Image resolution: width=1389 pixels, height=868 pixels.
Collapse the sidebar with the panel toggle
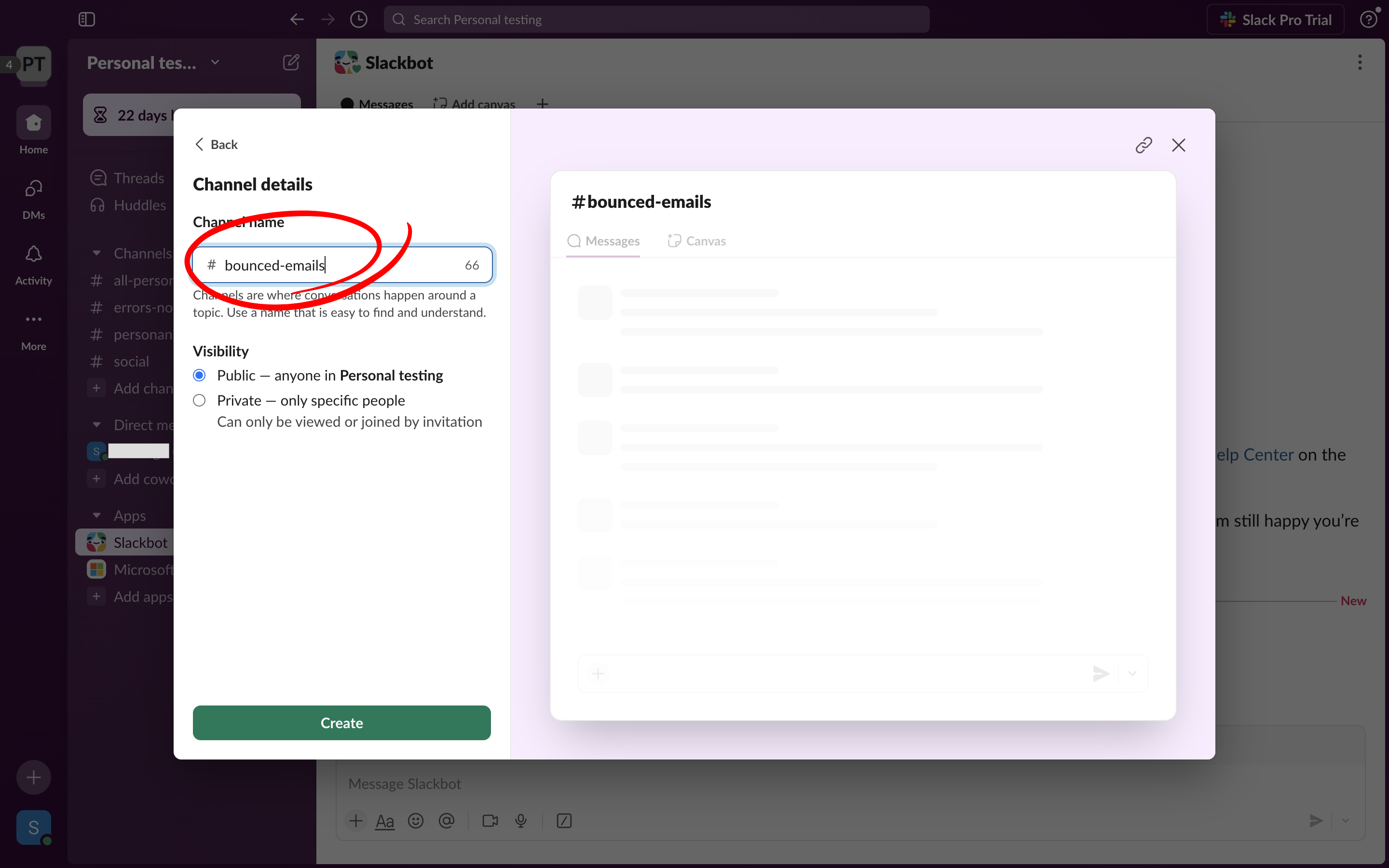87,19
